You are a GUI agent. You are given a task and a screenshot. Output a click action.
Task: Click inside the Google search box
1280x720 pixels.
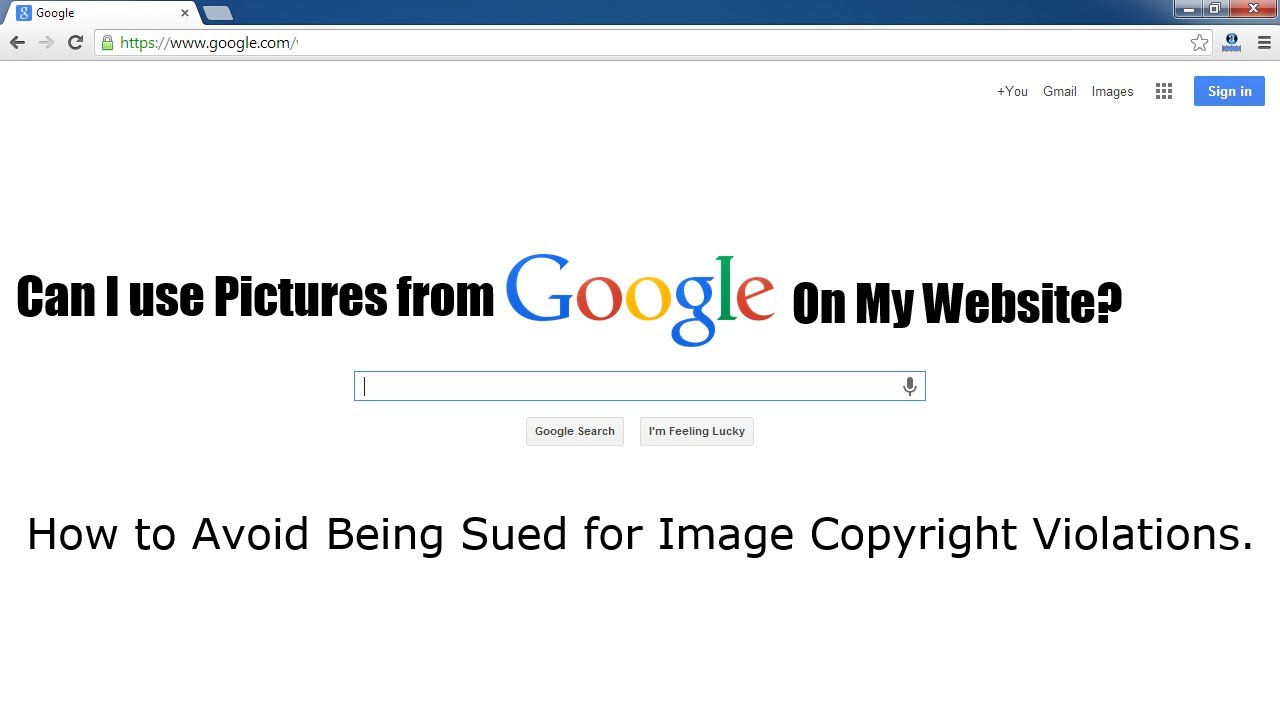click(640, 386)
